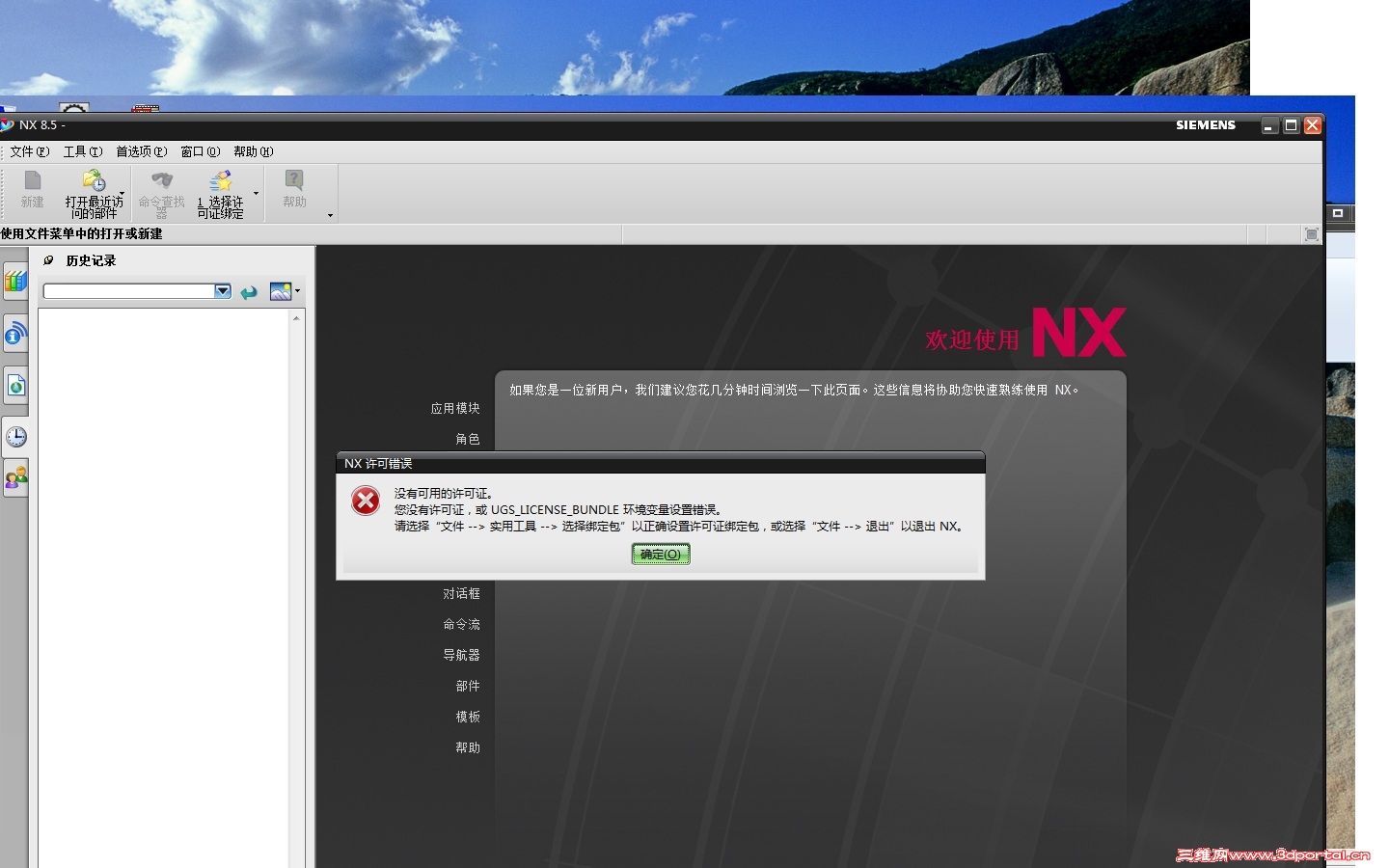
Task: Minimize the NX 8.5 window
Action: pos(1269,125)
